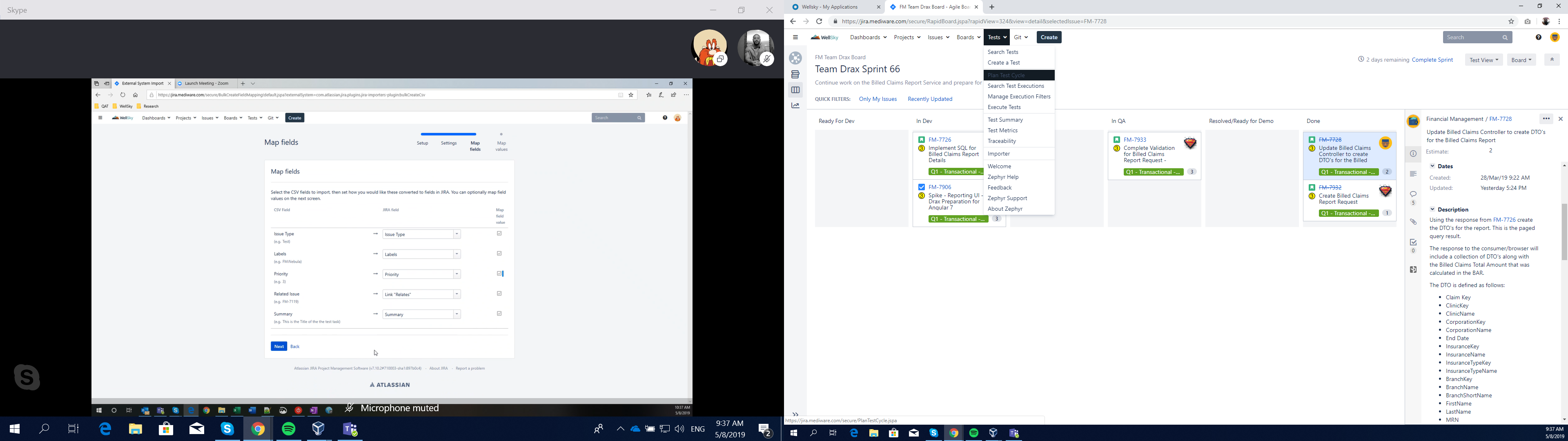Click the detail panel vertical scrollbar thumb

click(1564, 232)
